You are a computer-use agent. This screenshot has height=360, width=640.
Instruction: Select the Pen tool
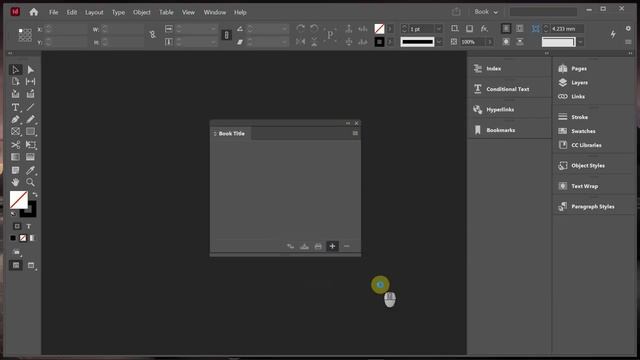click(x=16, y=120)
